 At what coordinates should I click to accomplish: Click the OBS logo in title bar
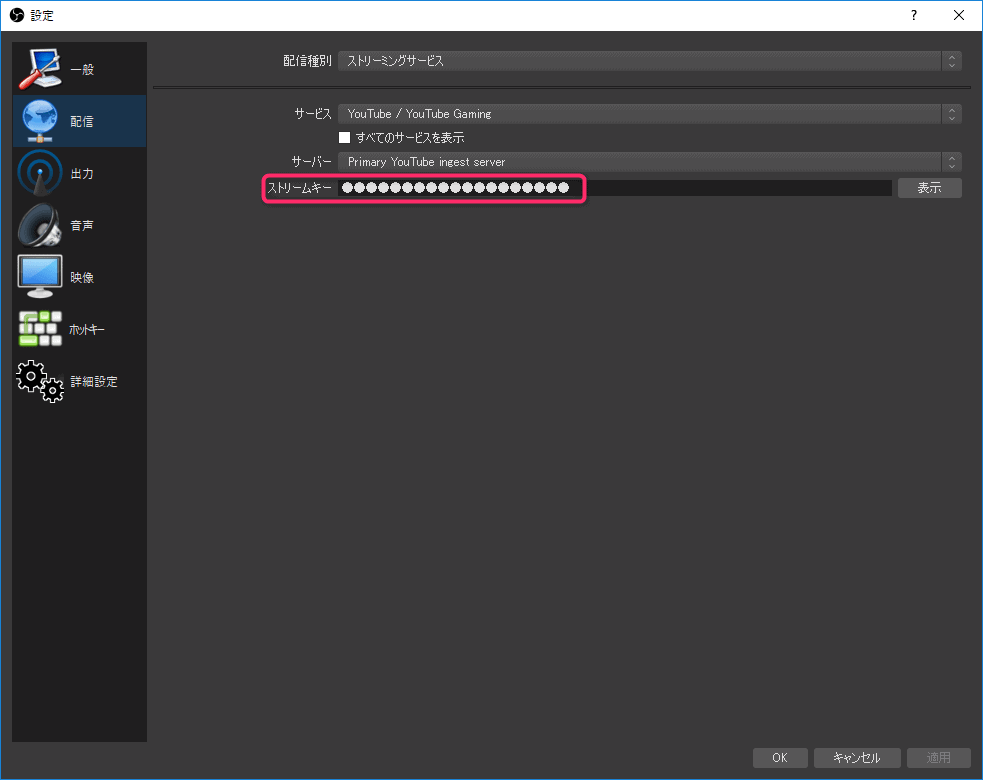tap(16, 15)
